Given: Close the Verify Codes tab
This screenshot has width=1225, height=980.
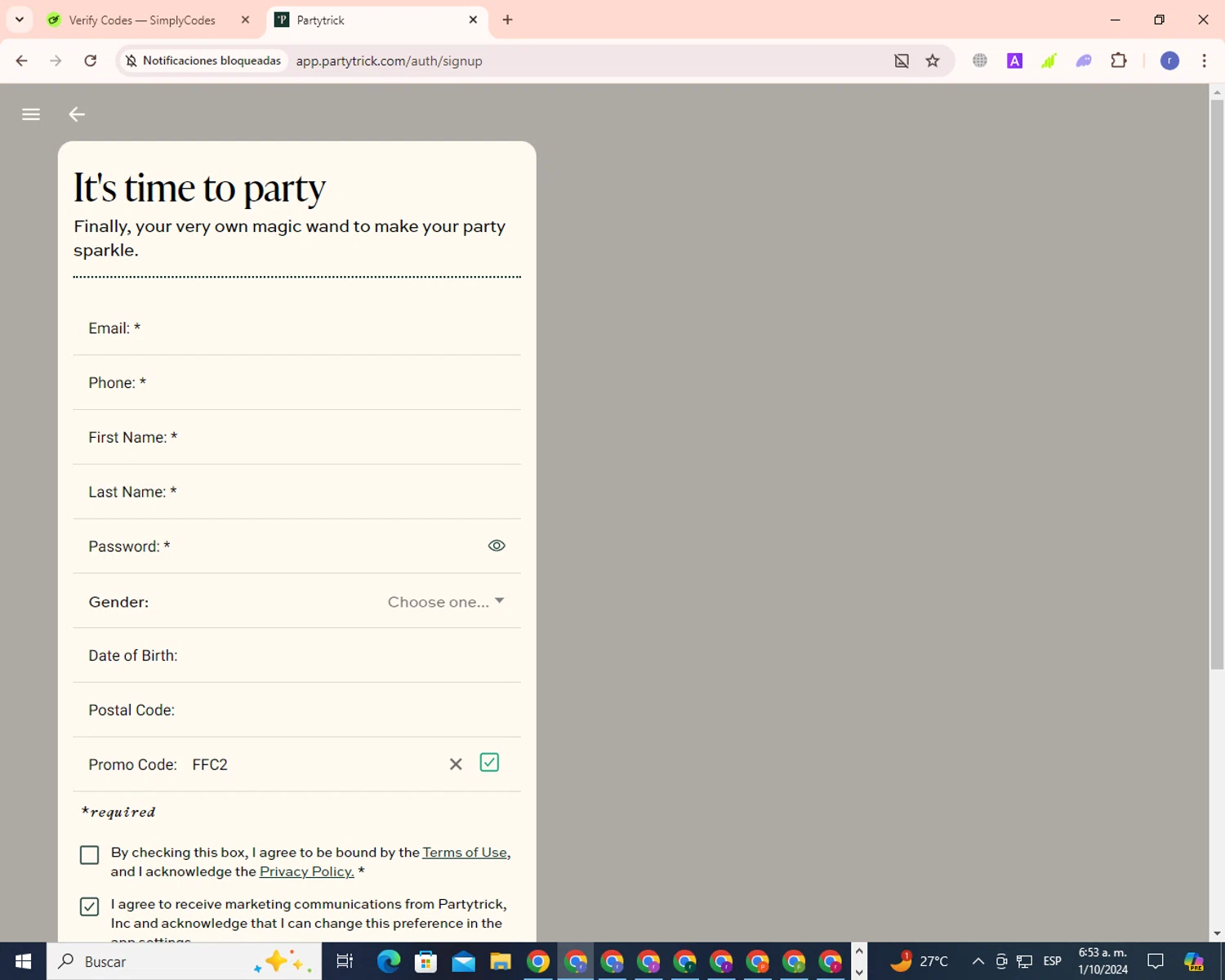Looking at the screenshot, I should [245, 20].
